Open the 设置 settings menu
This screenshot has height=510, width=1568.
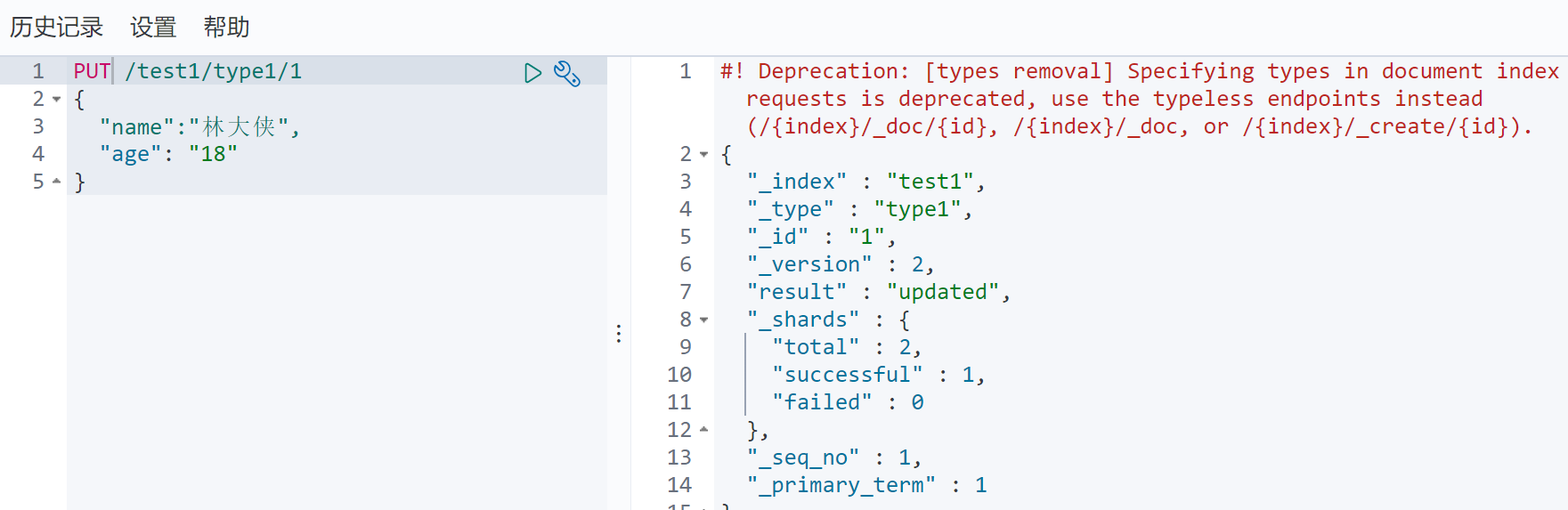point(153,28)
